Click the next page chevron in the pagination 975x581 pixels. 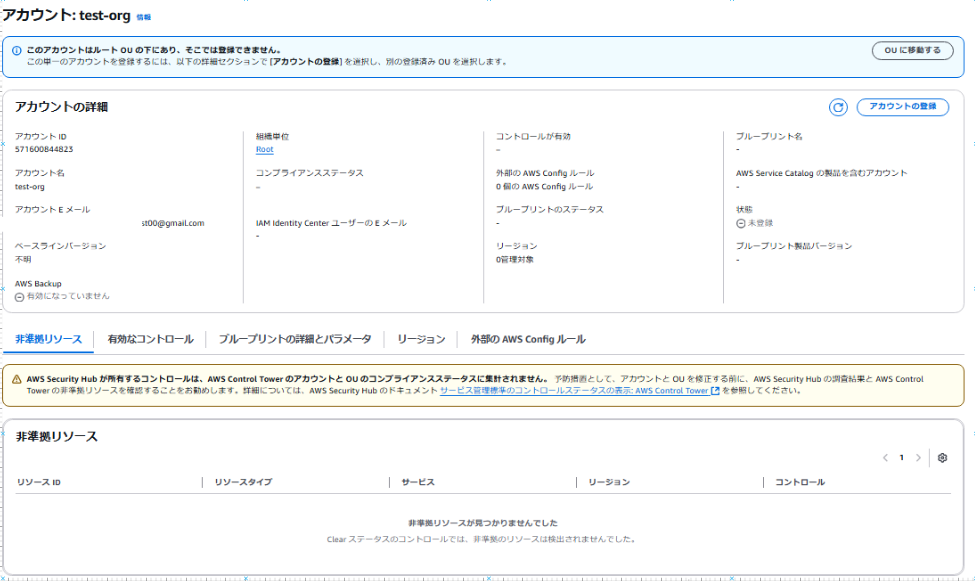coord(919,456)
